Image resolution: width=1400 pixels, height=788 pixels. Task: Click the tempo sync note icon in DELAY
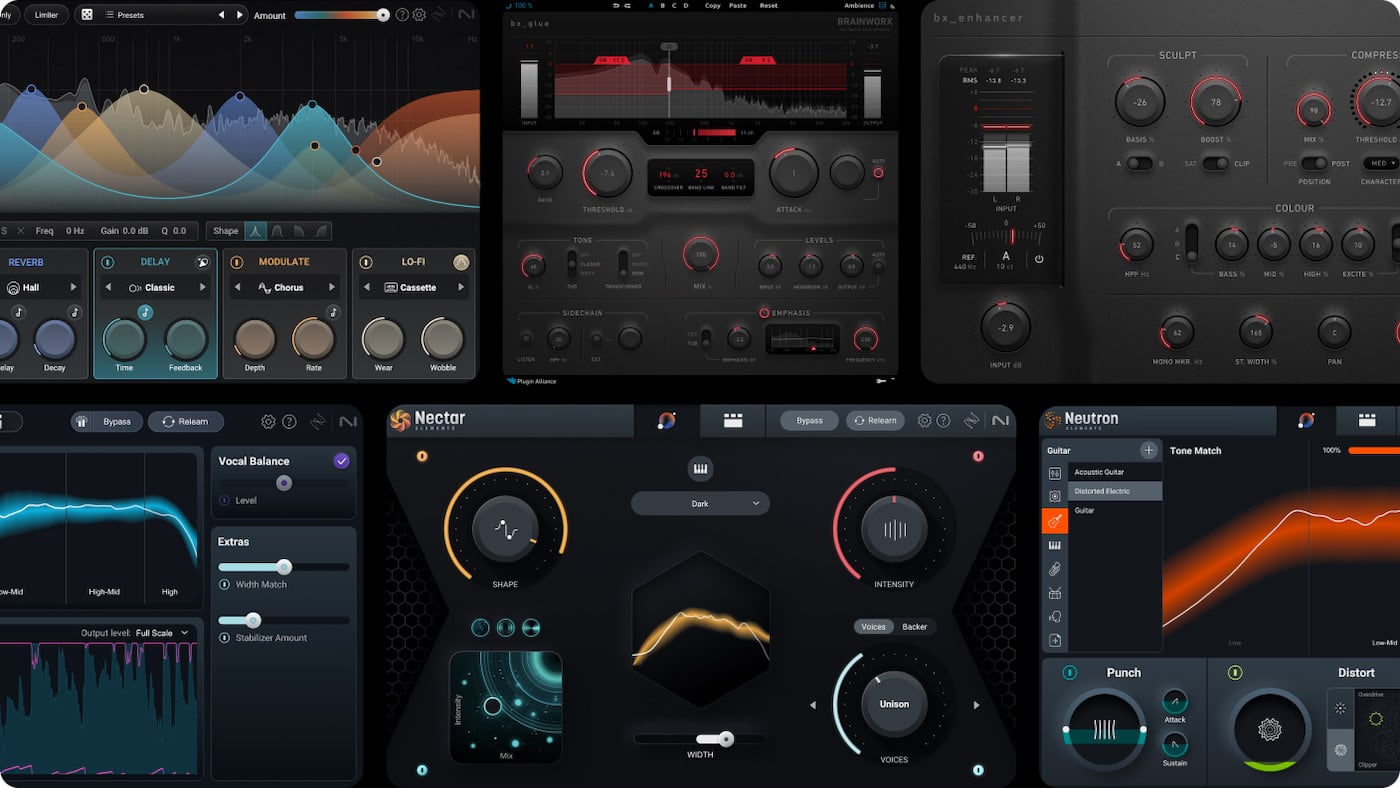[145, 312]
